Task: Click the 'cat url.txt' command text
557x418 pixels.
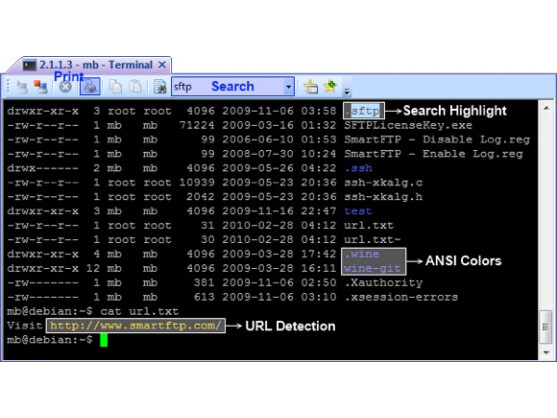Action: coord(139,311)
